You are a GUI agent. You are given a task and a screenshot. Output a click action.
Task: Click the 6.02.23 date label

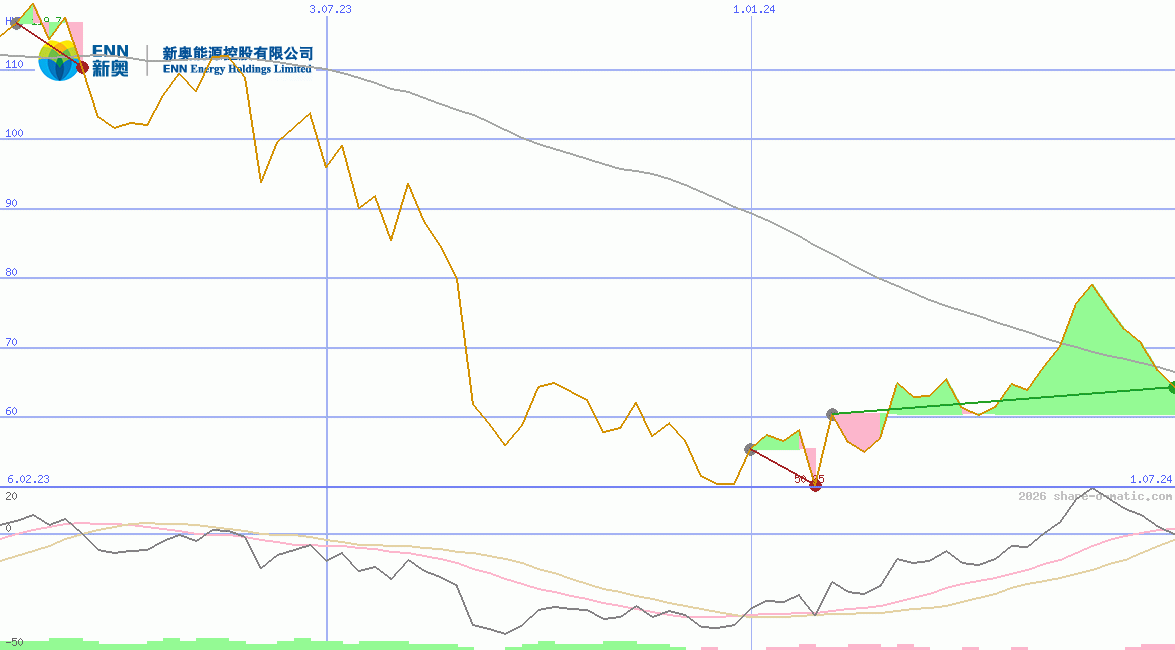pos(27,479)
